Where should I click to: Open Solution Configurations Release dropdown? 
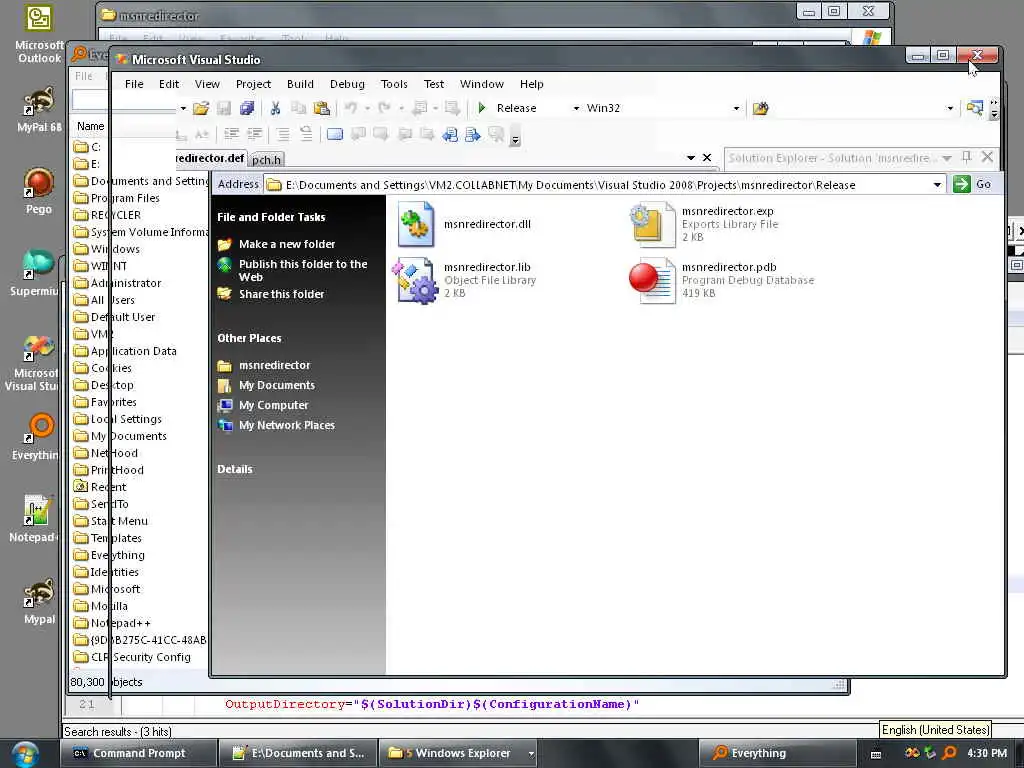point(576,108)
